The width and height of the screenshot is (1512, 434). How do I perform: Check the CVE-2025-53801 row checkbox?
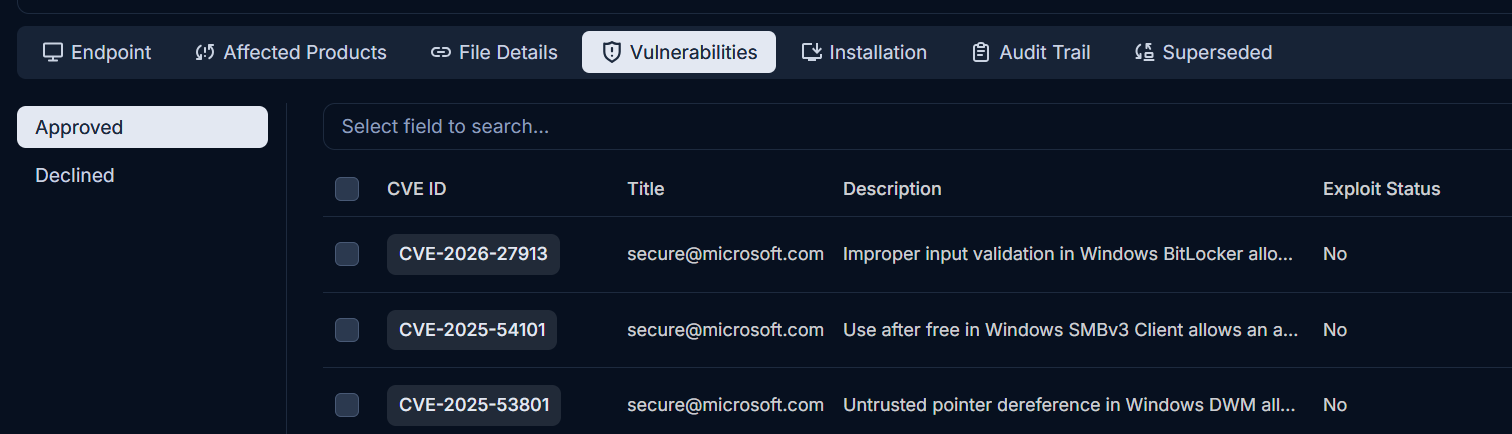347,405
